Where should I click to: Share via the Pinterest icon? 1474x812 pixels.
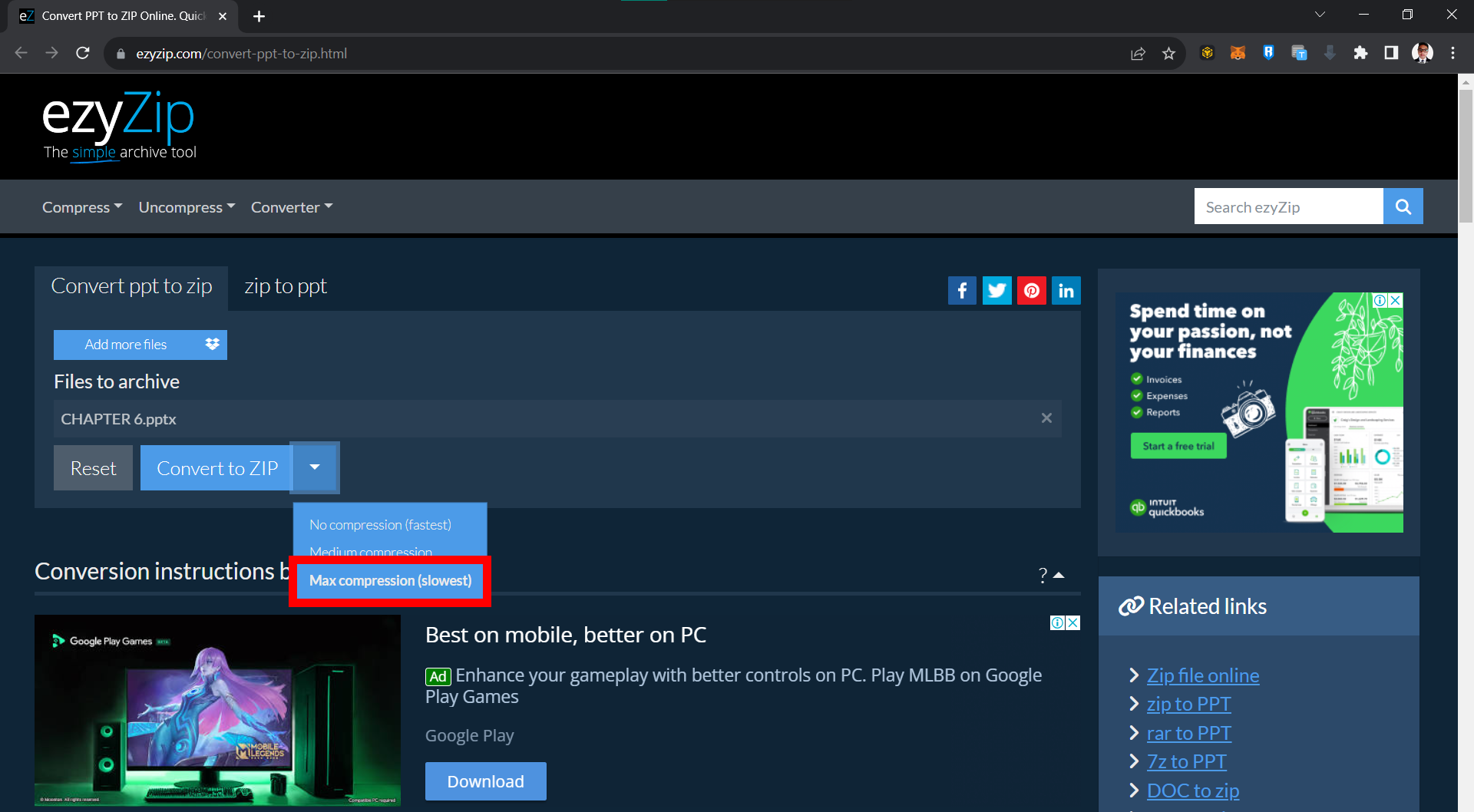1031,291
